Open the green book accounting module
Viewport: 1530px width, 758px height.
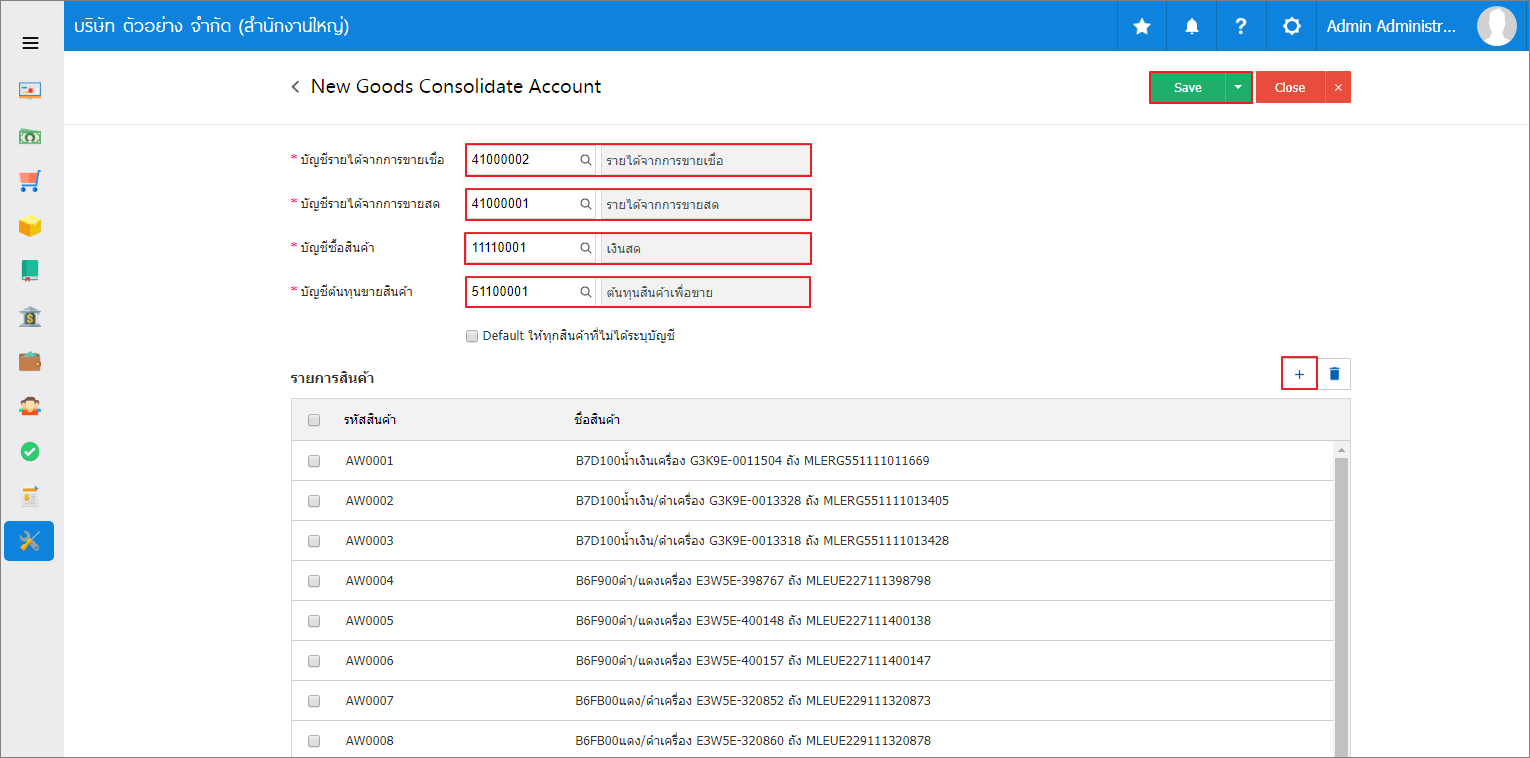pos(29,271)
